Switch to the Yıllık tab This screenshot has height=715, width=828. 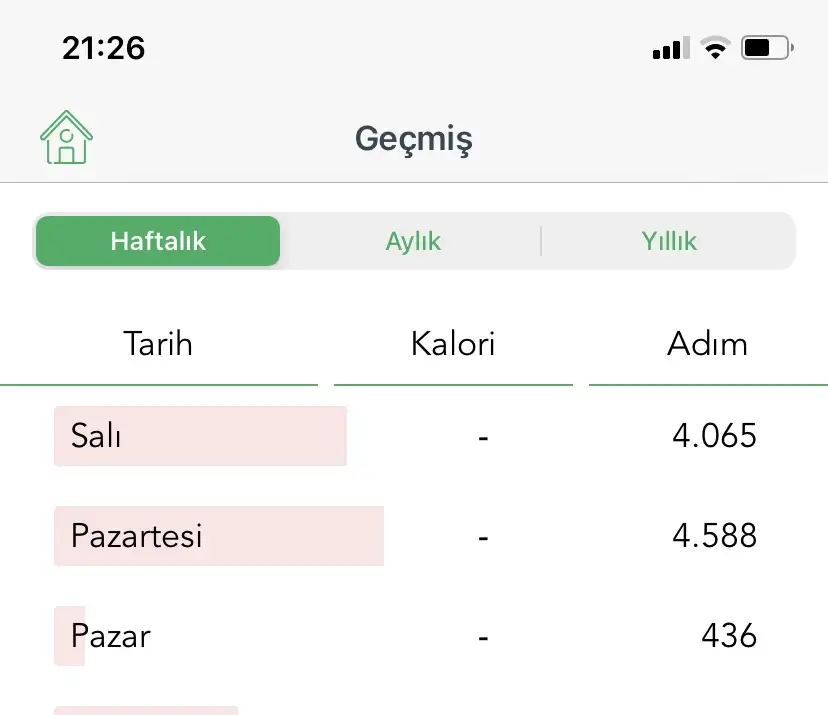pyautogui.click(x=669, y=241)
